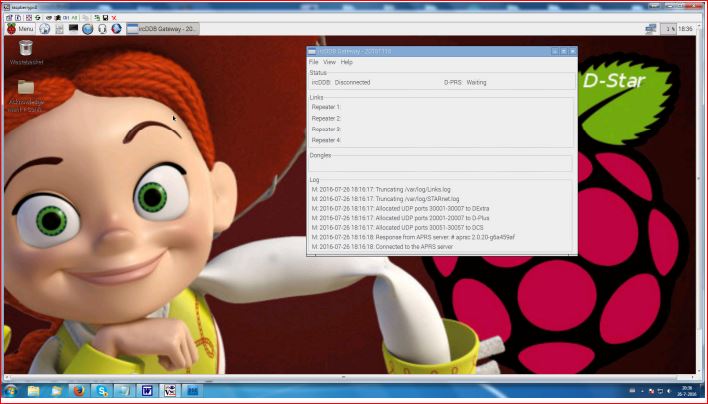Click the network icon in Pi panel

tap(650, 28)
